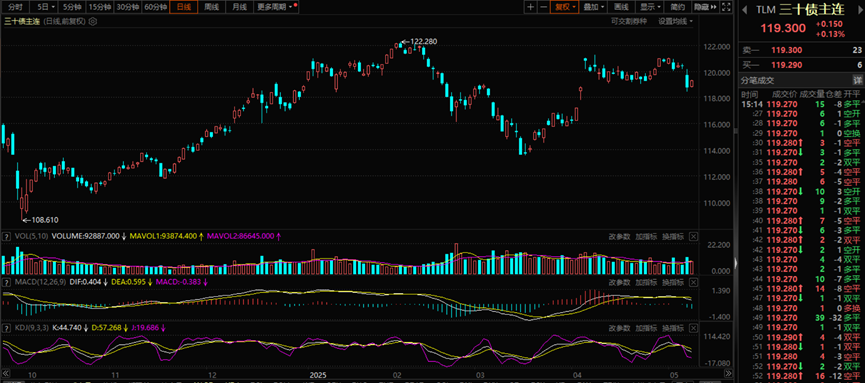Close the MACD indicator panel
This screenshot has height=383, width=865.
(693, 282)
